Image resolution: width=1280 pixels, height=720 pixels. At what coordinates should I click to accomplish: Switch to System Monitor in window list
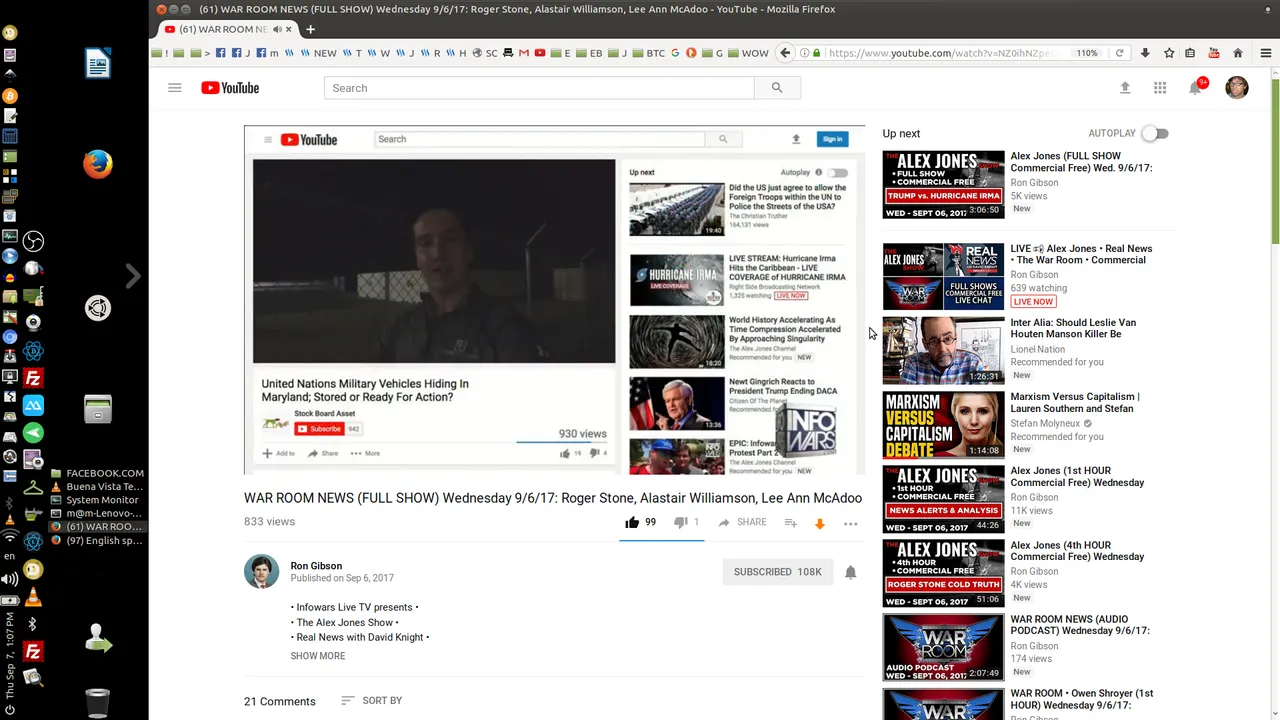(x=97, y=500)
